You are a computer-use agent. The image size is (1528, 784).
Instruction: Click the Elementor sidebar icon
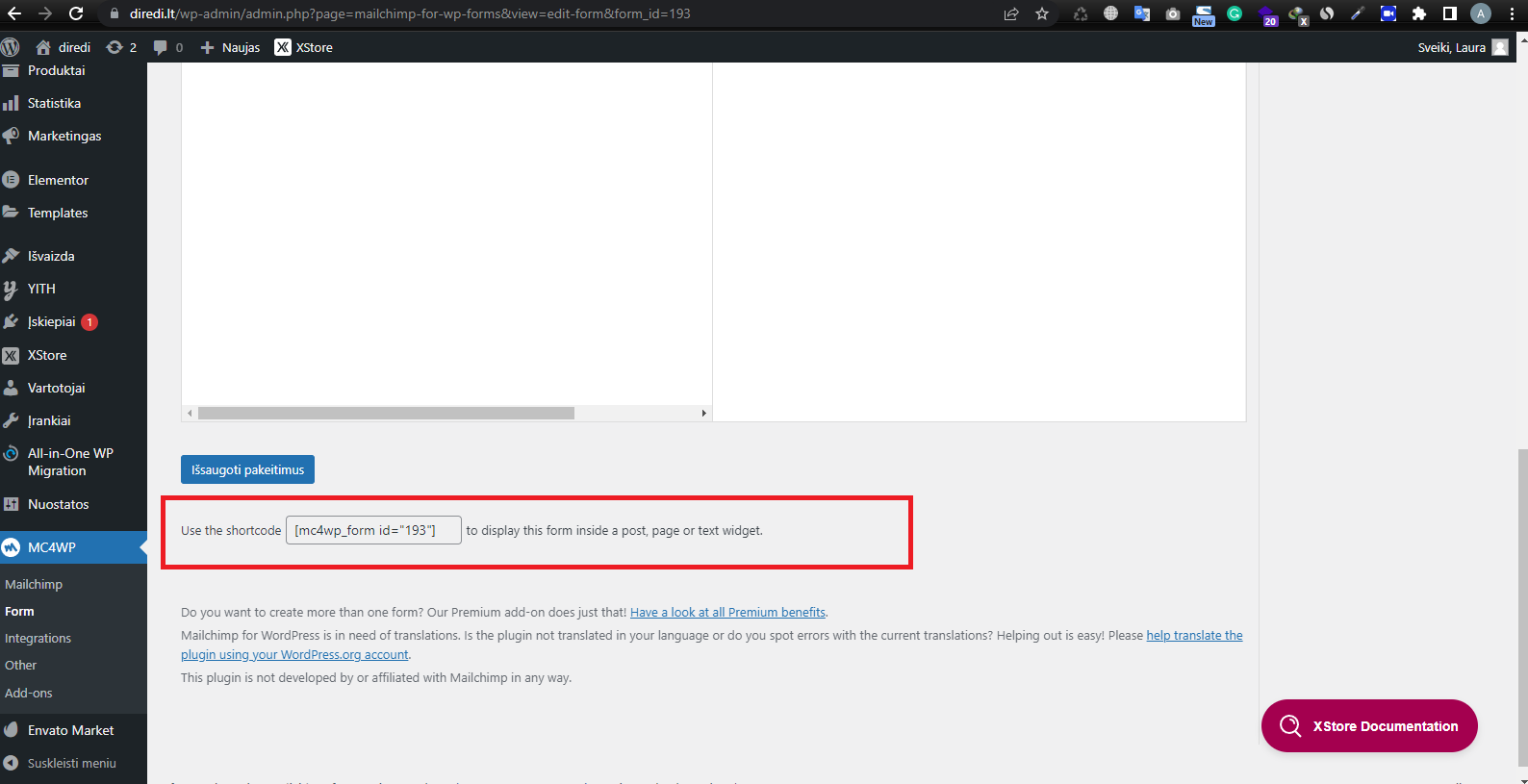point(11,180)
